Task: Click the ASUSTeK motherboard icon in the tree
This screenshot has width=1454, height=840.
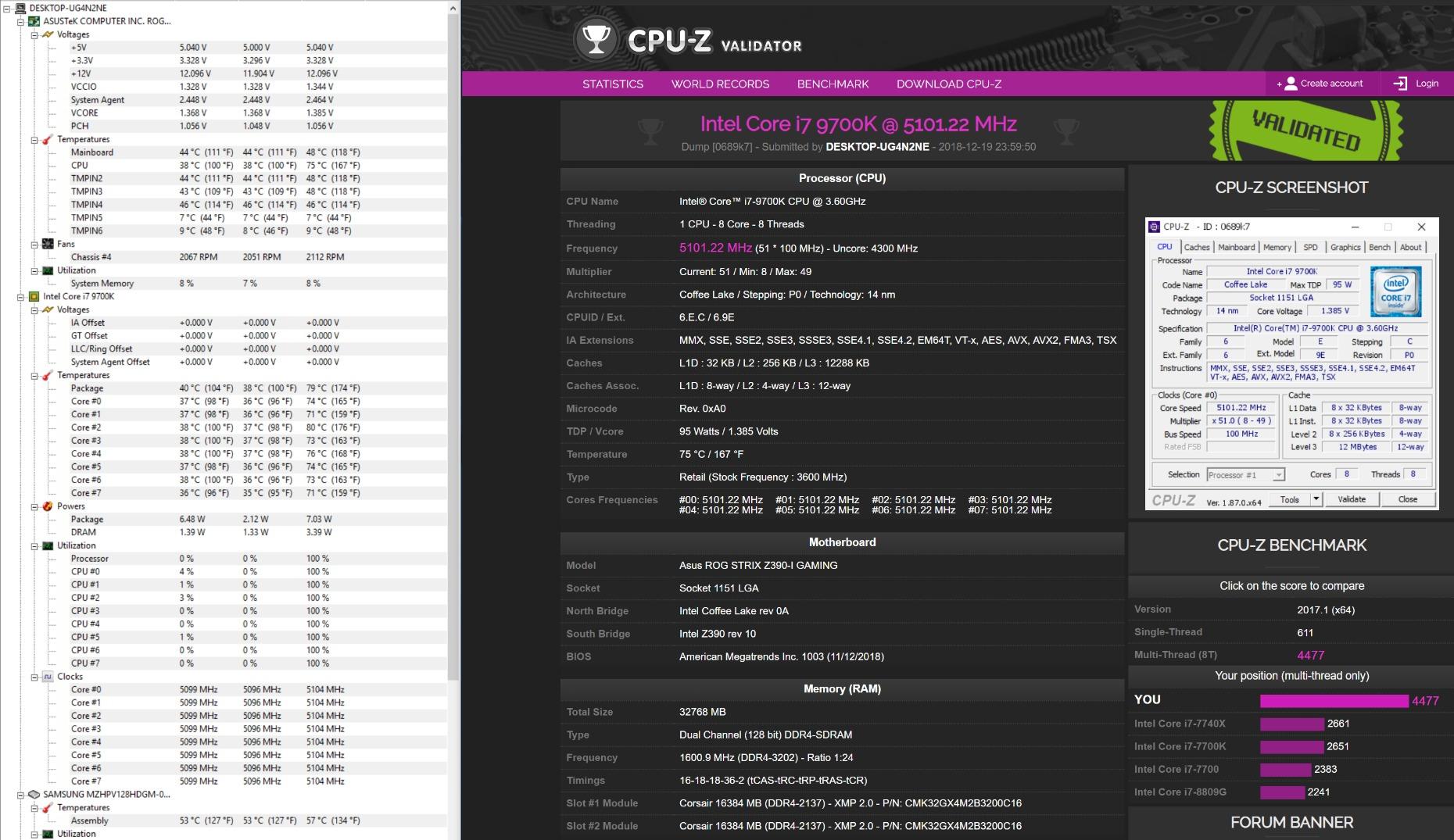Action: (x=34, y=21)
